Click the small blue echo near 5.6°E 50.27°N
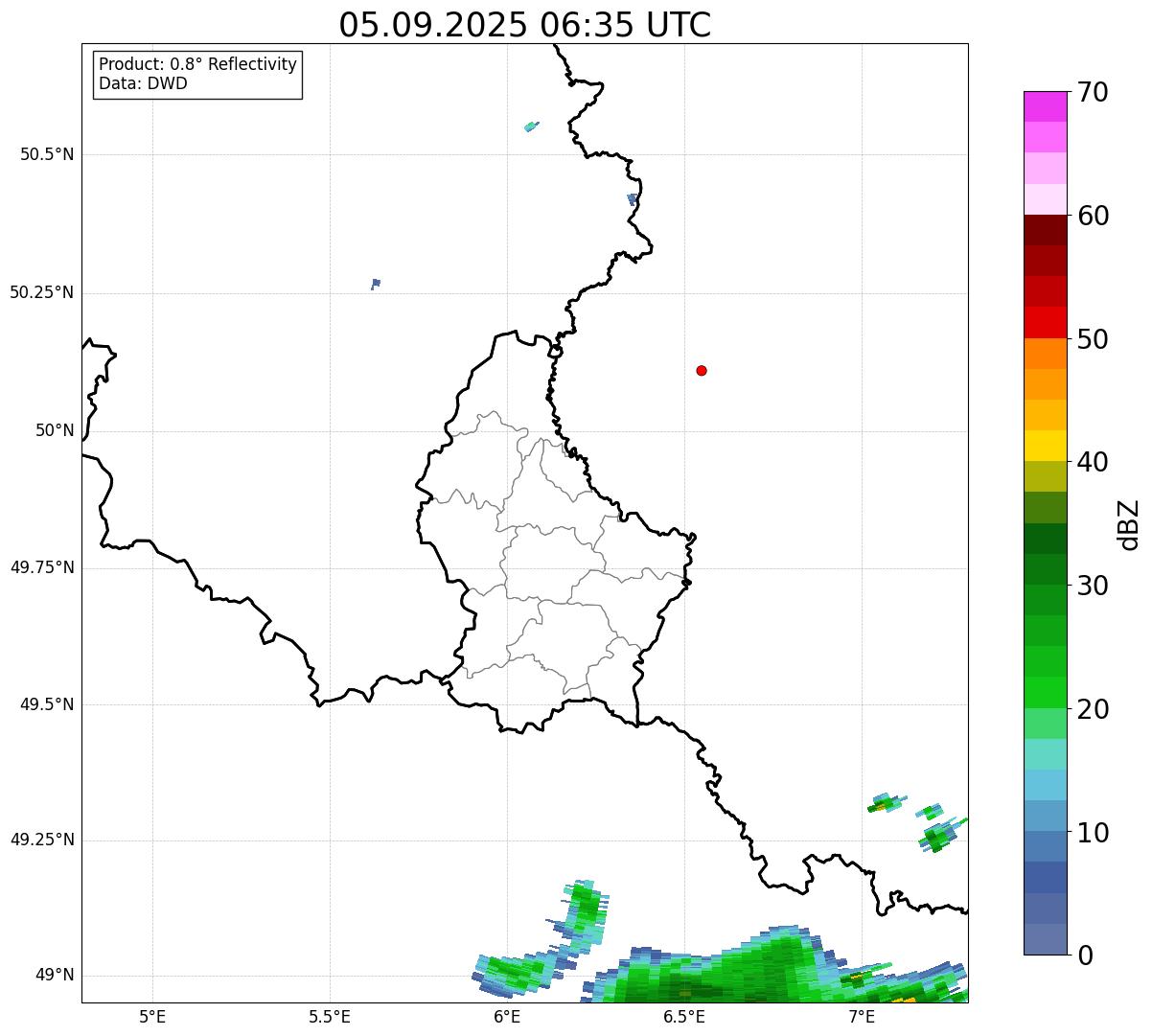1152x1036 pixels. pyautogui.click(x=375, y=284)
